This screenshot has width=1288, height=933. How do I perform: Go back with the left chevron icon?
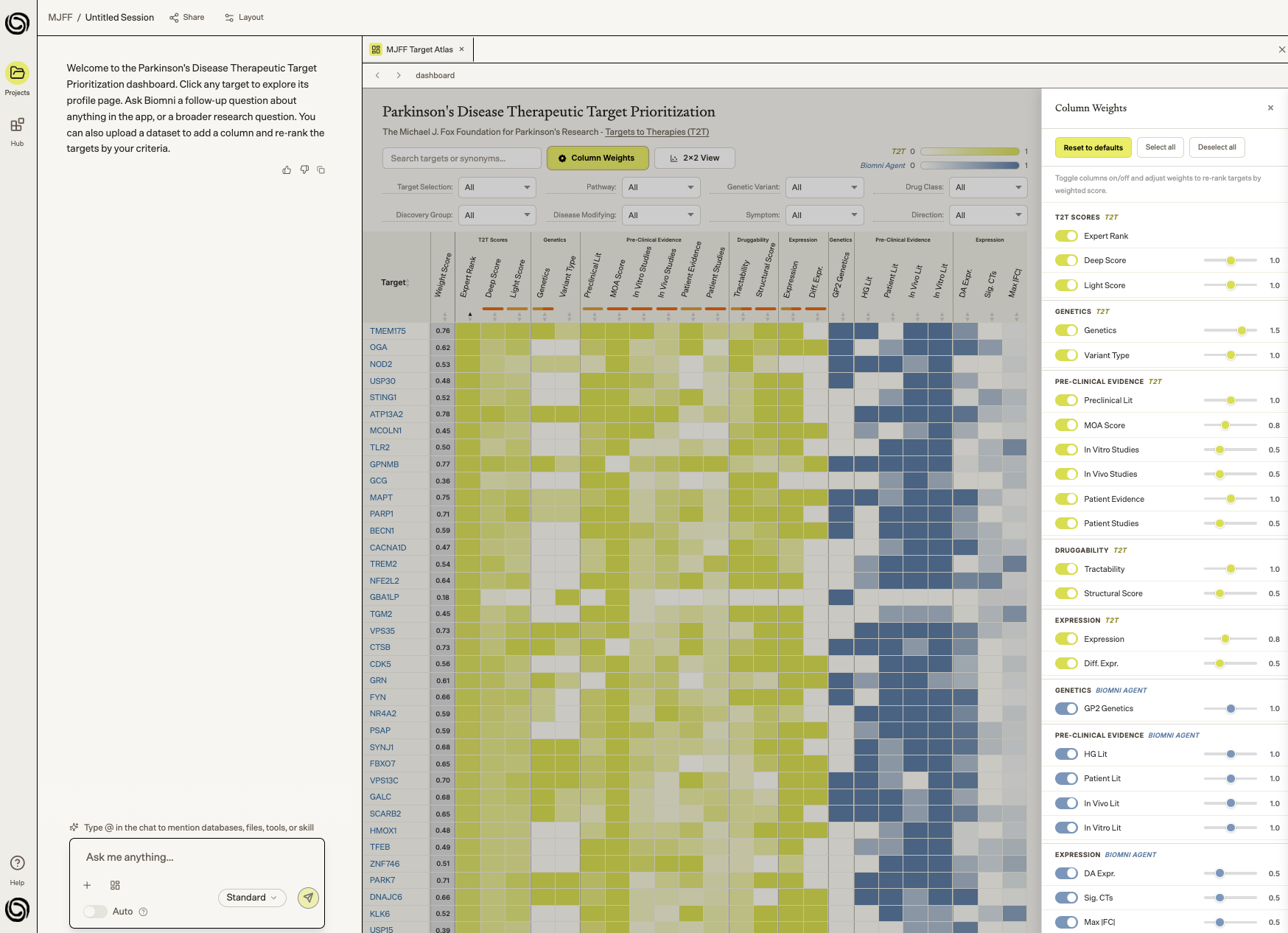378,75
